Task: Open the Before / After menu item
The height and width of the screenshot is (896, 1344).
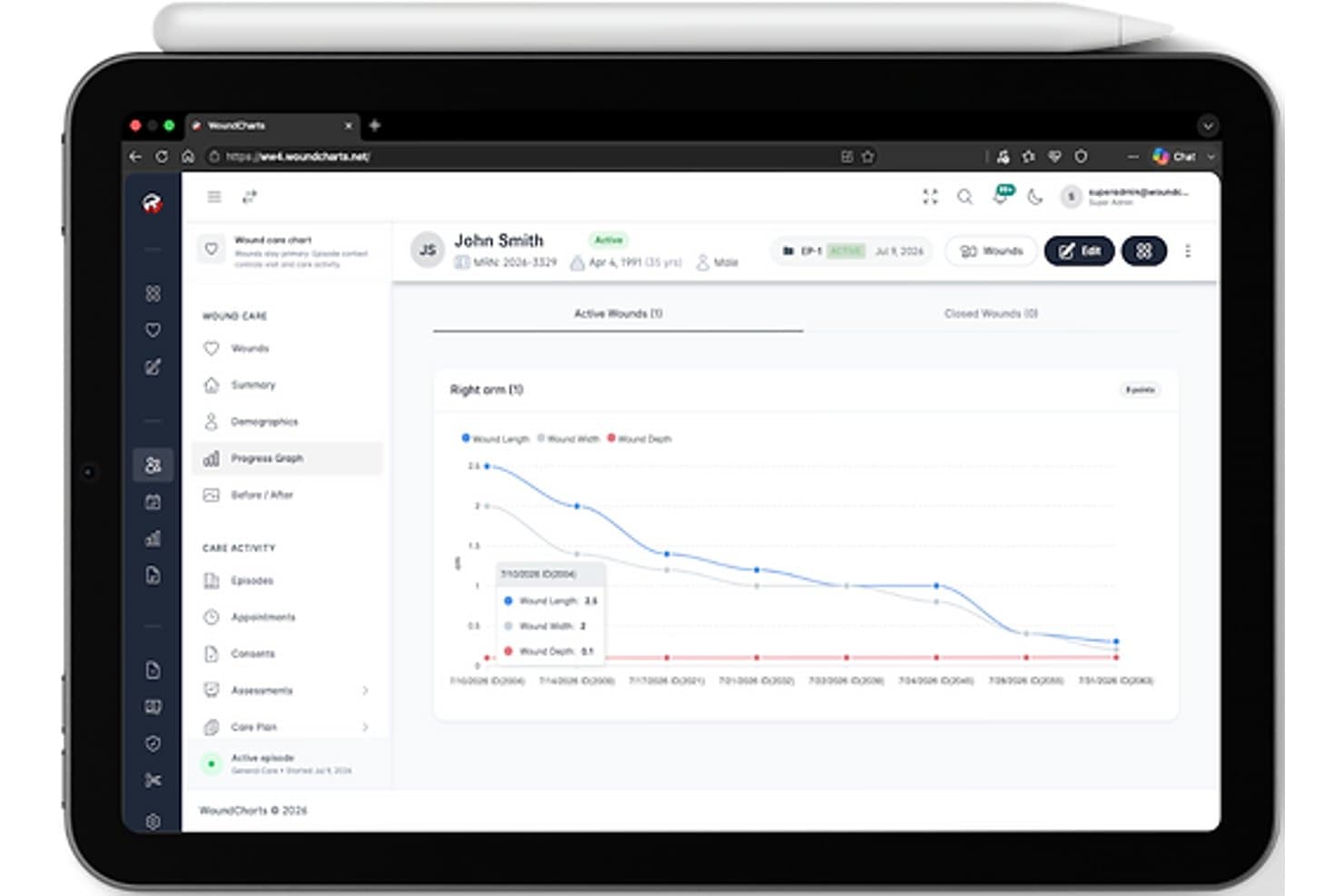Action: [x=287, y=495]
